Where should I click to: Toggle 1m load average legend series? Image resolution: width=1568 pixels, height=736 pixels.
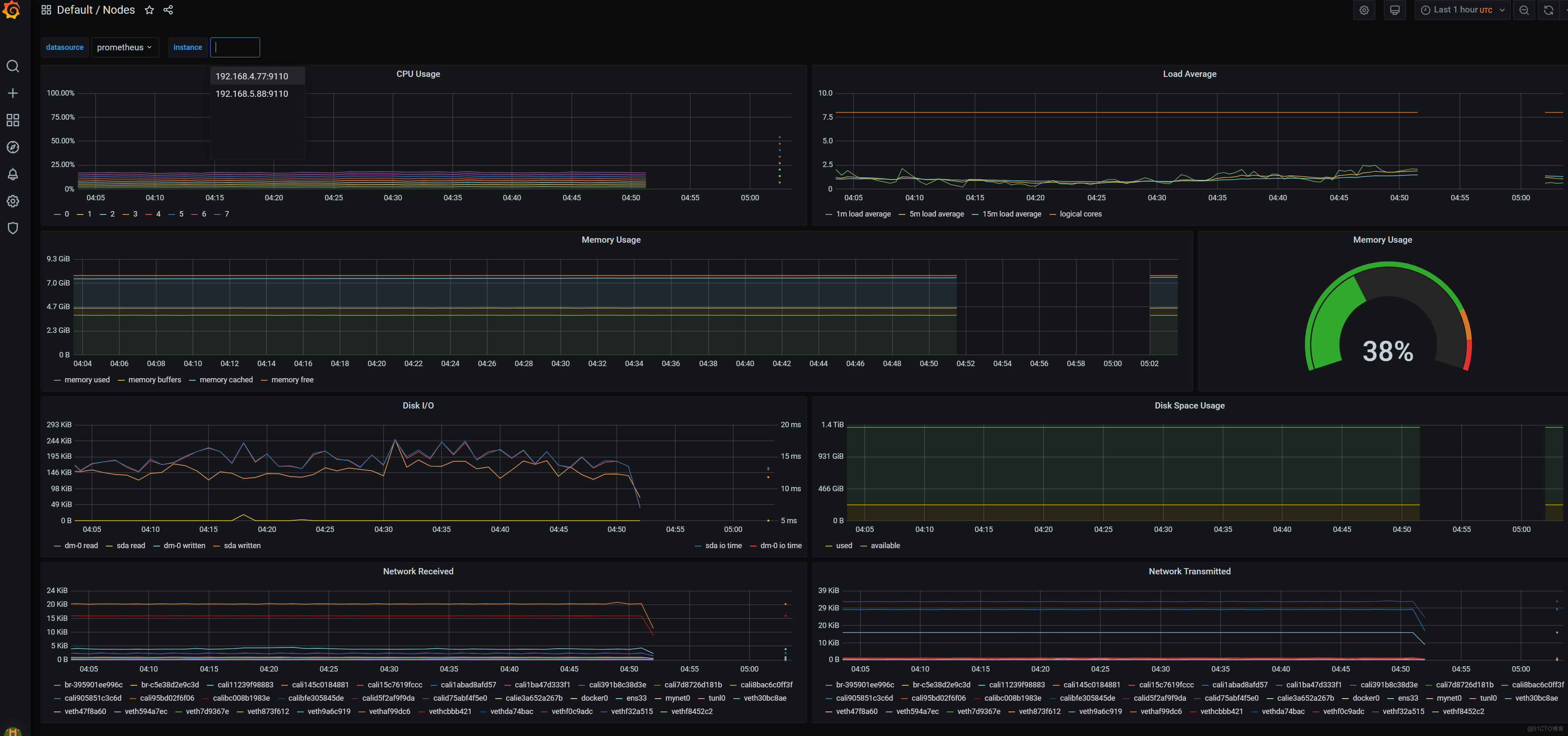click(x=863, y=214)
